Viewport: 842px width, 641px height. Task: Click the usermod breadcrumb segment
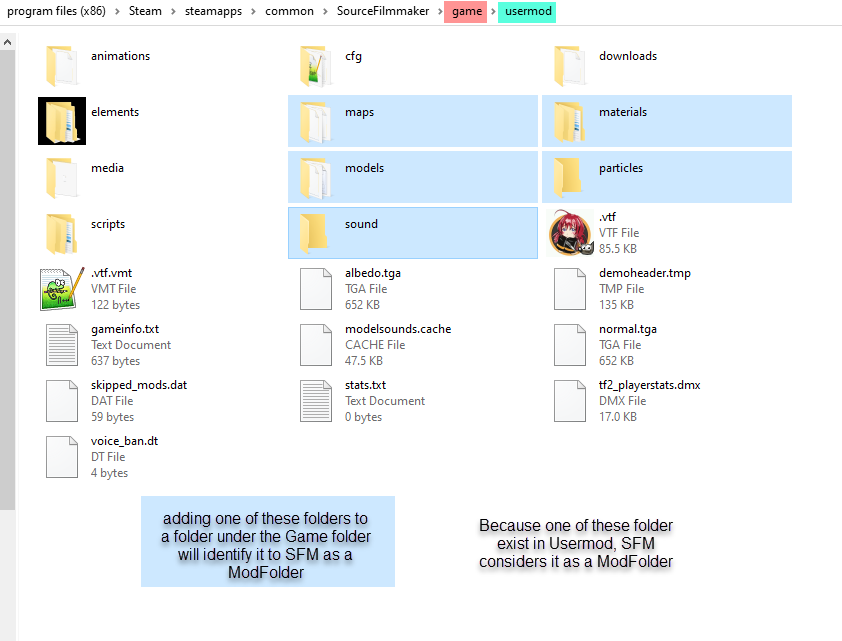click(x=527, y=12)
